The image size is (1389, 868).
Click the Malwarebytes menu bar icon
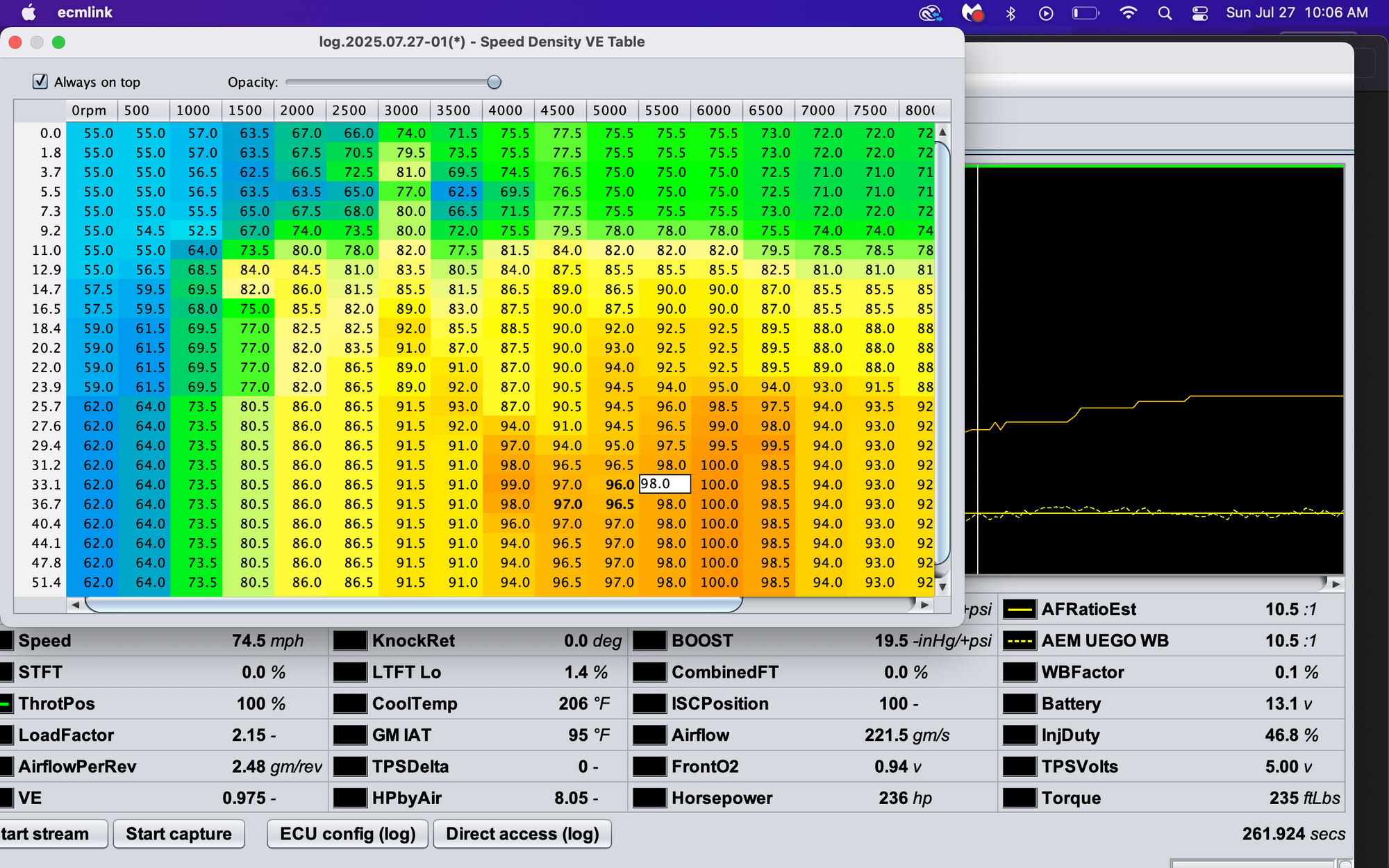point(972,12)
